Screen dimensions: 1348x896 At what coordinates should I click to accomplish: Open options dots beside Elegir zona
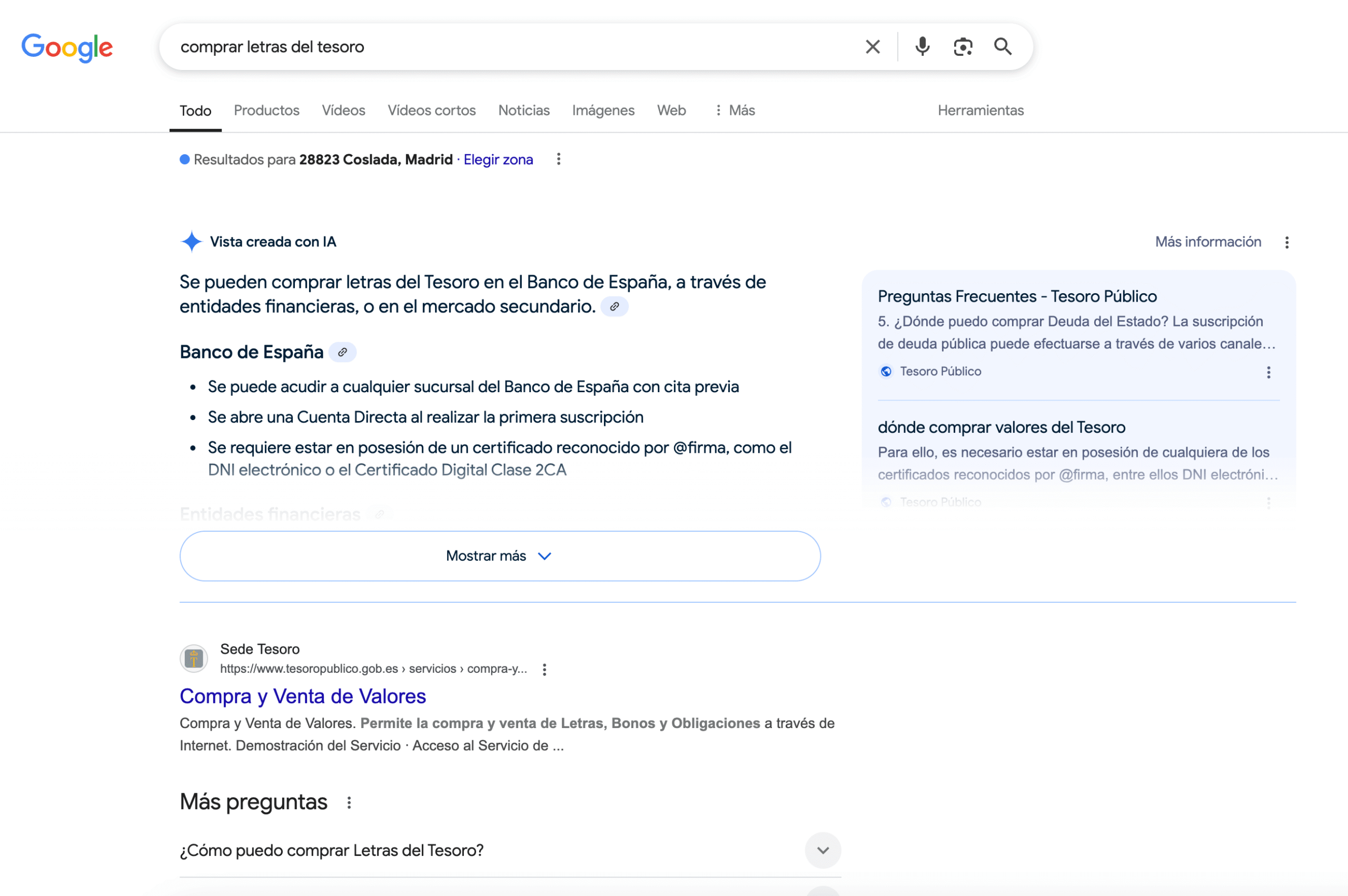pos(558,160)
